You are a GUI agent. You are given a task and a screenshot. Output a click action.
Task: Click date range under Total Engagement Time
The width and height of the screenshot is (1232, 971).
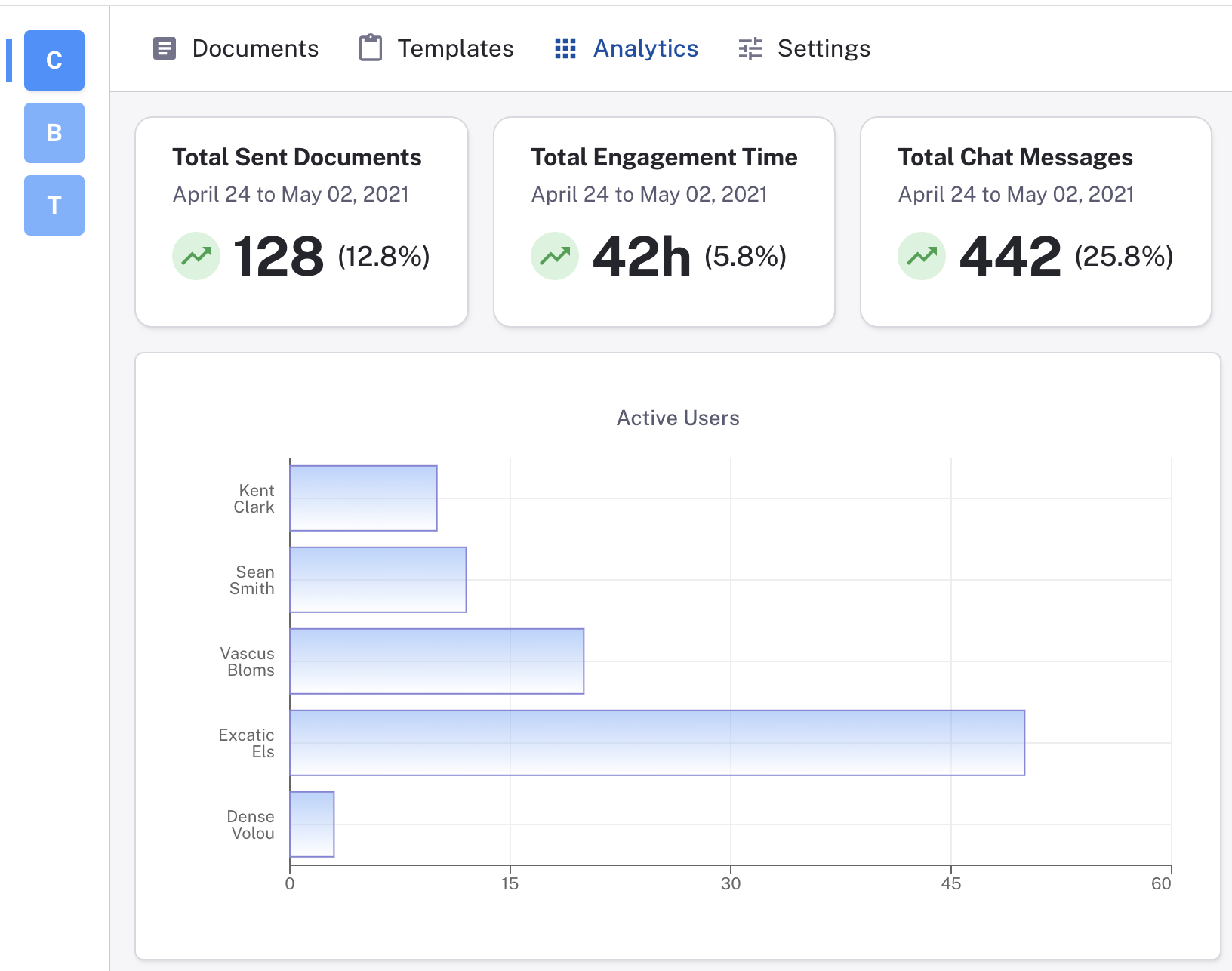tap(649, 195)
